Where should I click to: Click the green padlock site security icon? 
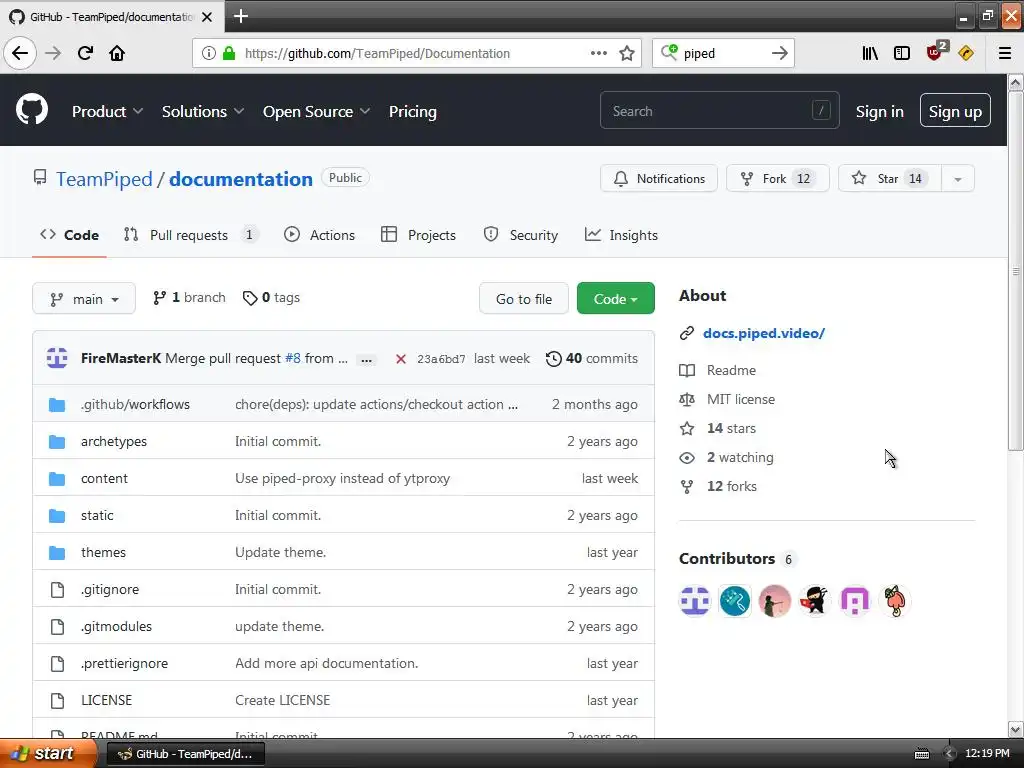229,53
